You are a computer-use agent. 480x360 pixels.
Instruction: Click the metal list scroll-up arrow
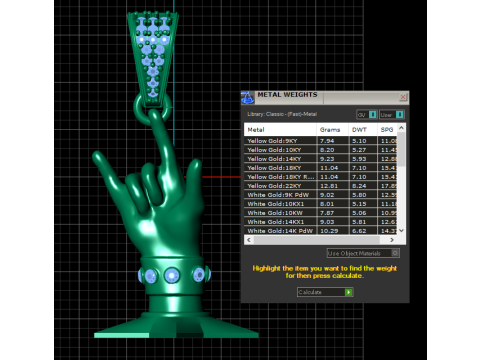click(401, 128)
